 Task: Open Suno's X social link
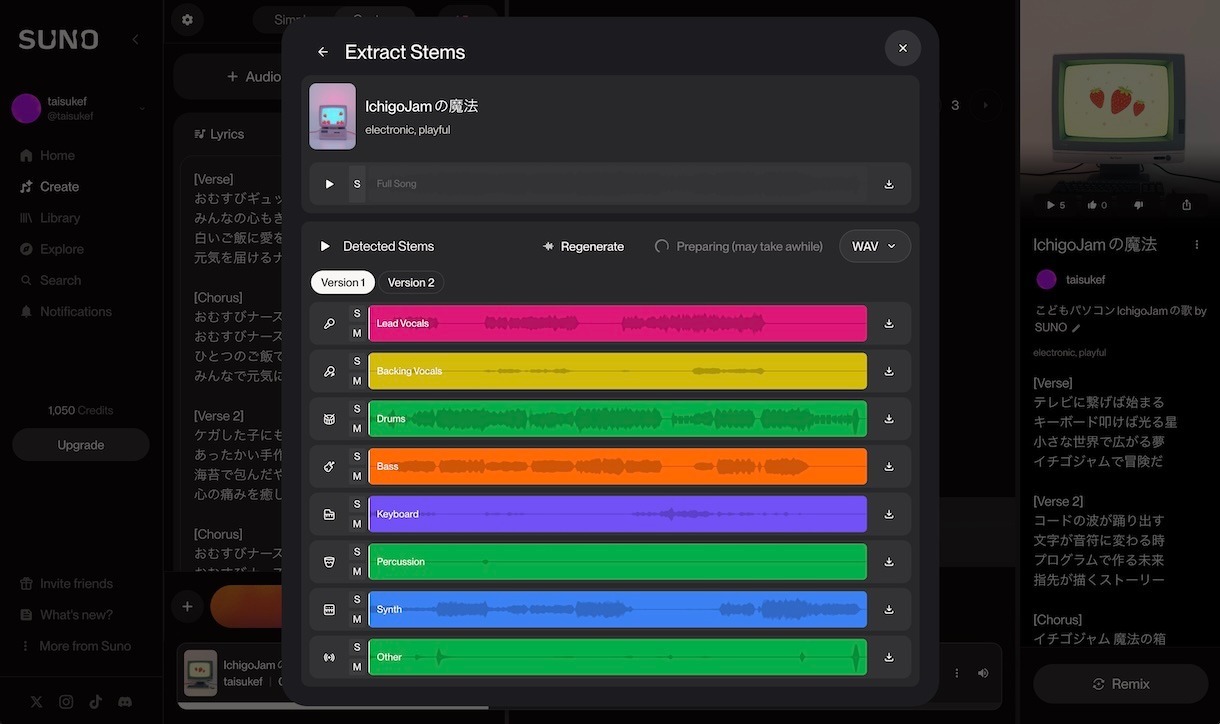click(36, 702)
